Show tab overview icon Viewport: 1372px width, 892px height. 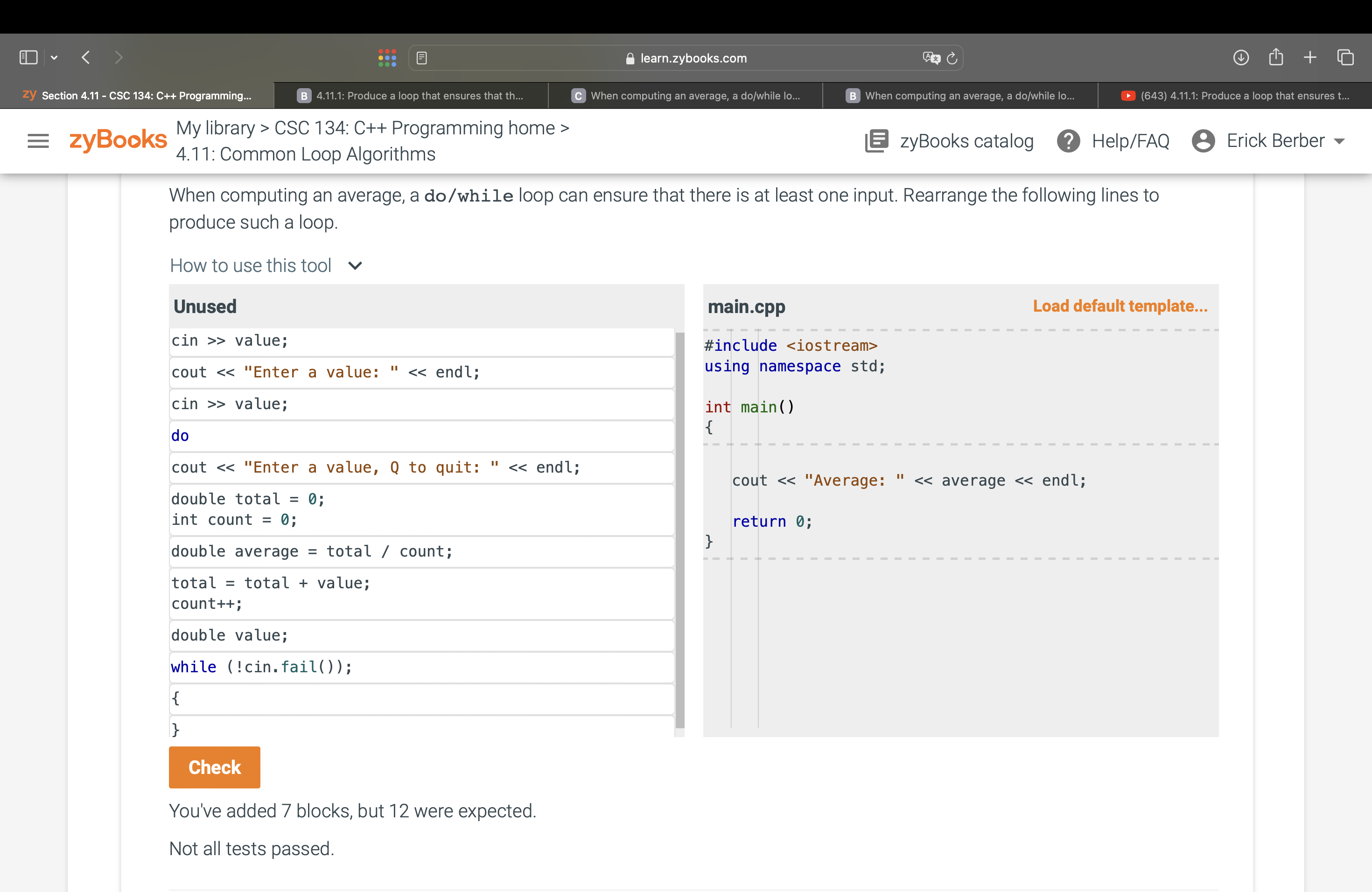click(1345, 58)
